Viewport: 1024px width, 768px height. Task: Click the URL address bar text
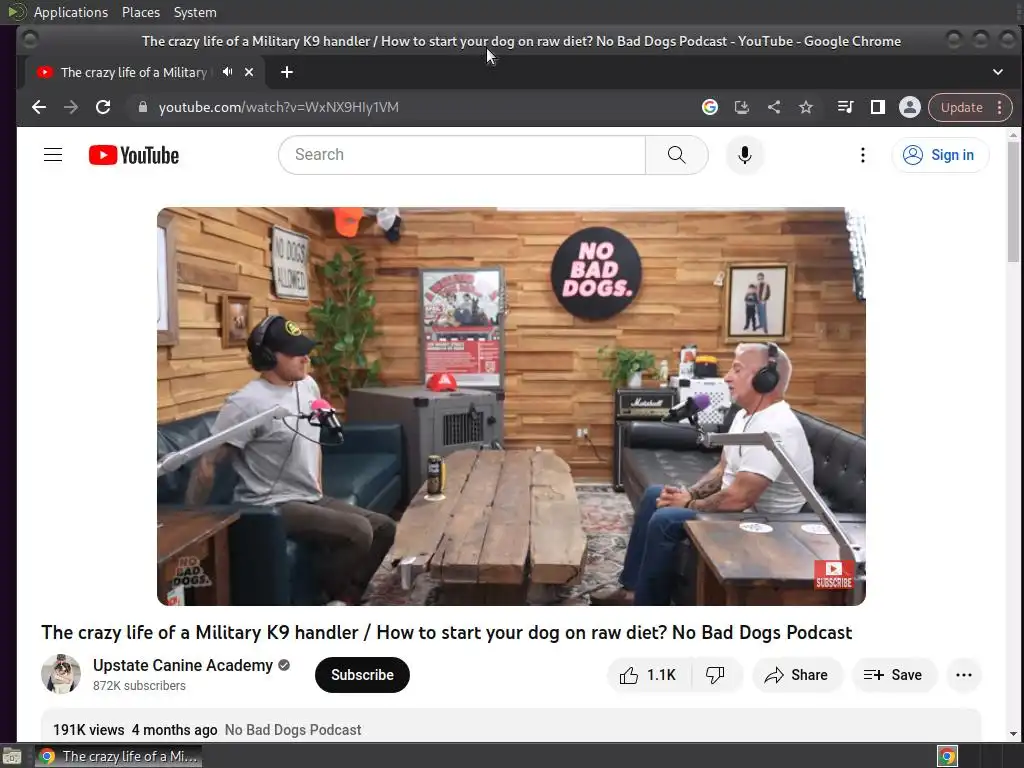tap(279, 107)
